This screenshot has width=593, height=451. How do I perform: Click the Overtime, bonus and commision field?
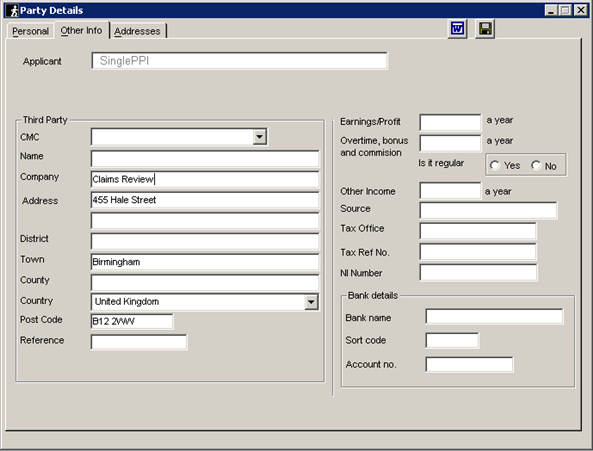coord(450,143)
